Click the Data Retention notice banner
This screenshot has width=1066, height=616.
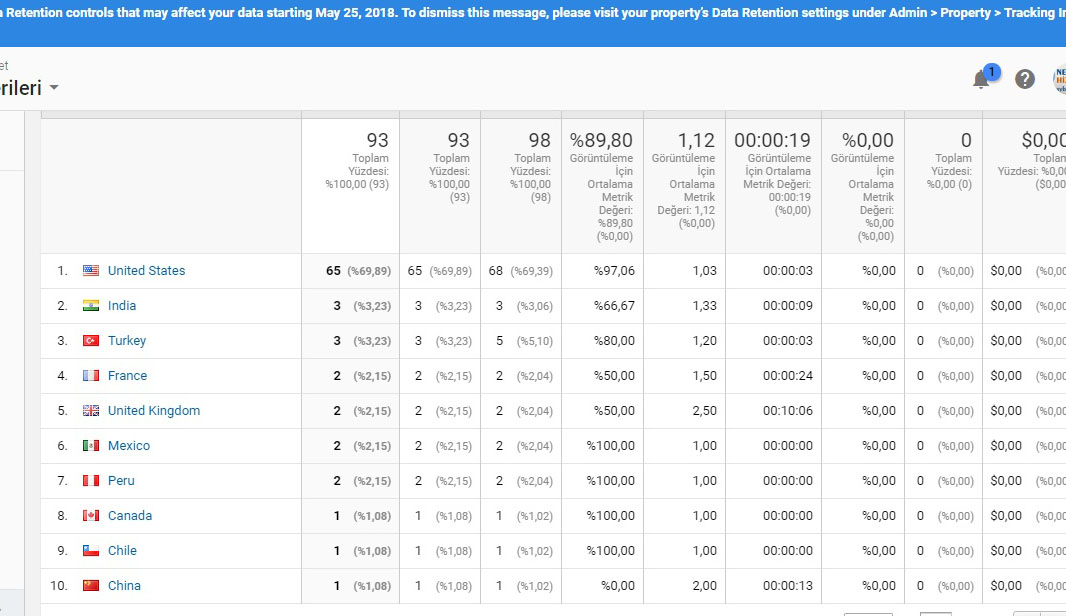coord(533,23)
